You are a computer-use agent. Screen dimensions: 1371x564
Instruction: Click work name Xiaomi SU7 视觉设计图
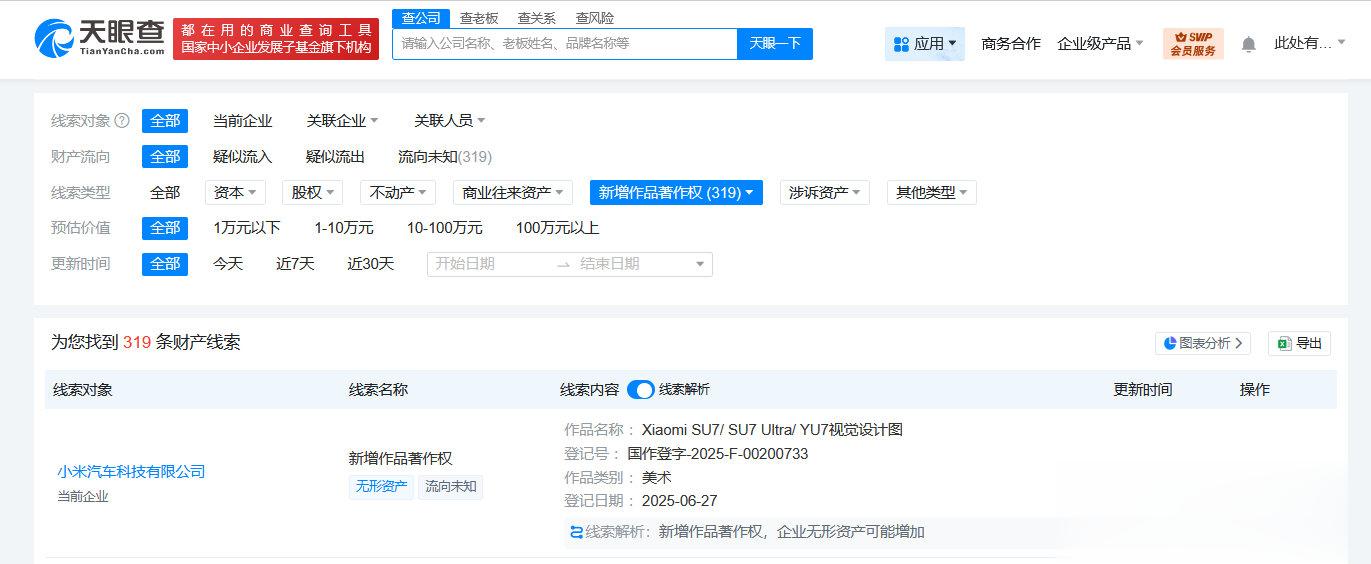point(772,430)
